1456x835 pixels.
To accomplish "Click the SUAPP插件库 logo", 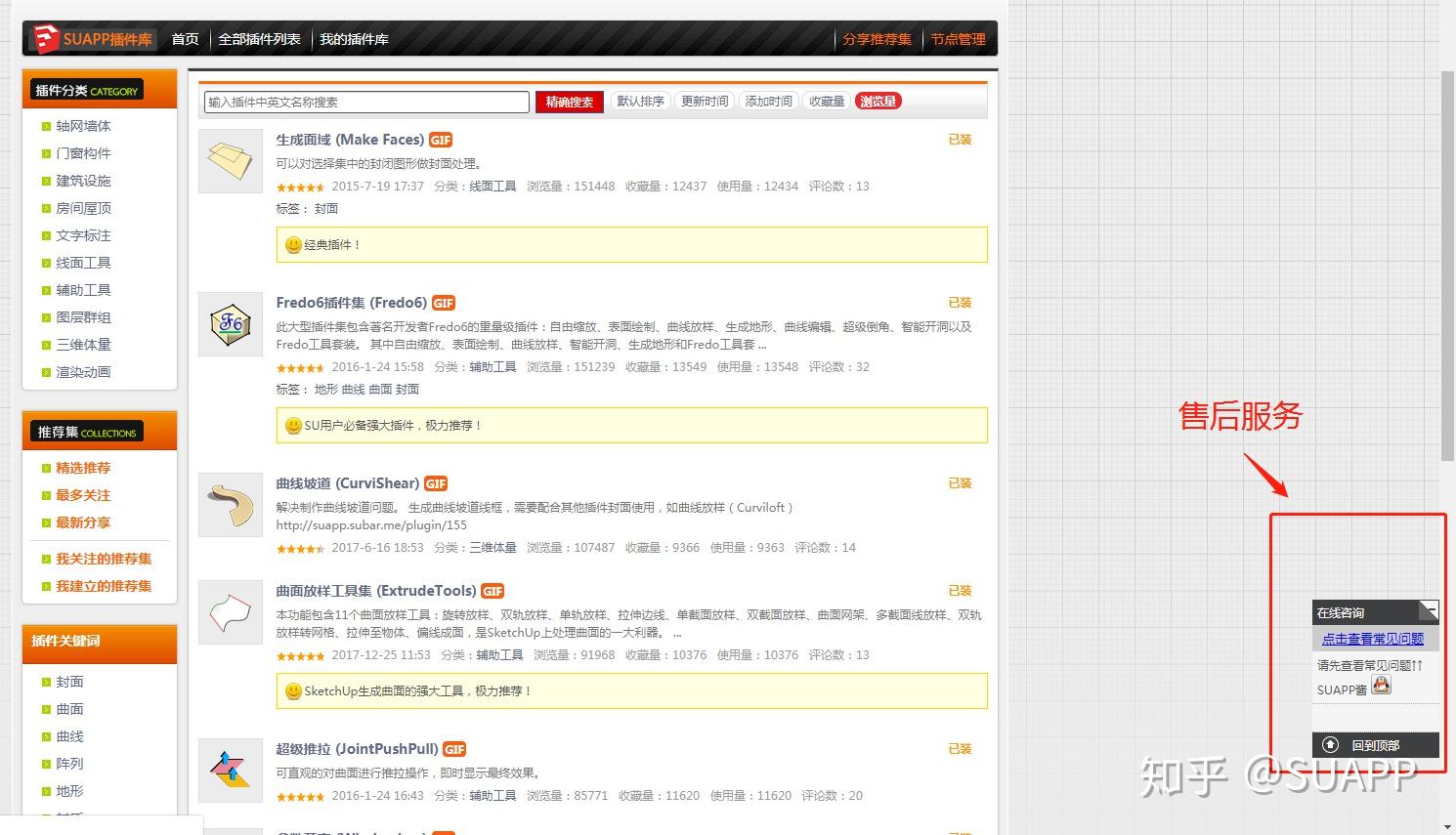I will (93, 39).
